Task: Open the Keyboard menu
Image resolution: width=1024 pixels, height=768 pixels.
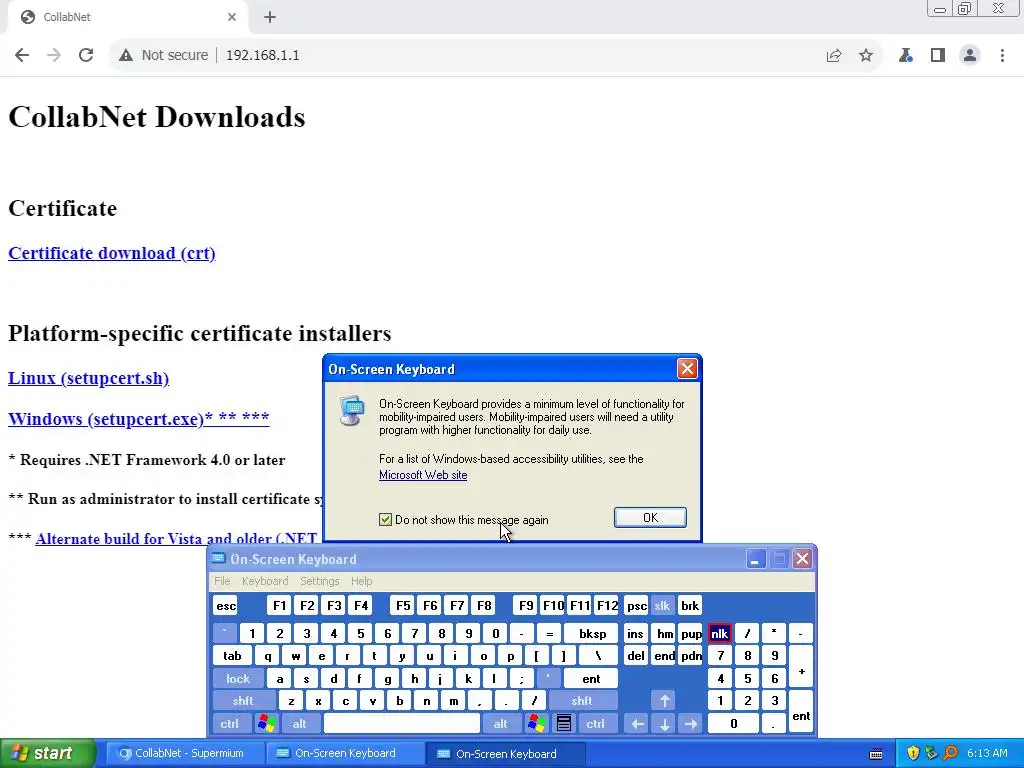Action: 264,581
